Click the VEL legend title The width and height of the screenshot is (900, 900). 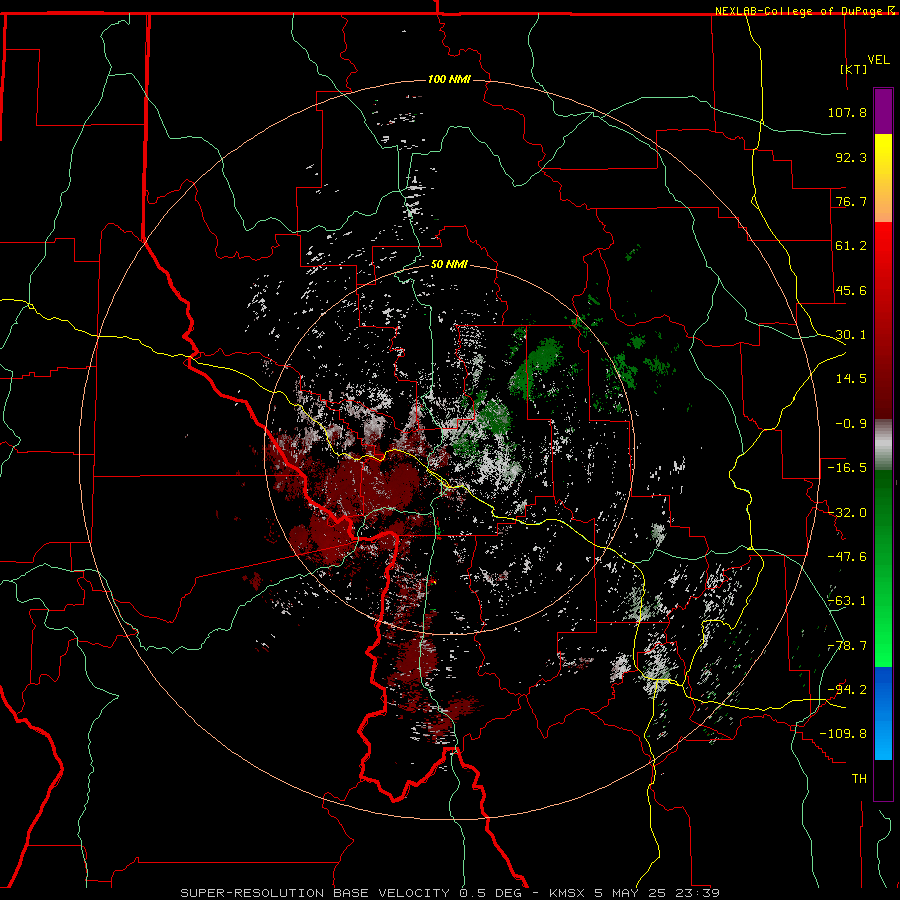878,60
